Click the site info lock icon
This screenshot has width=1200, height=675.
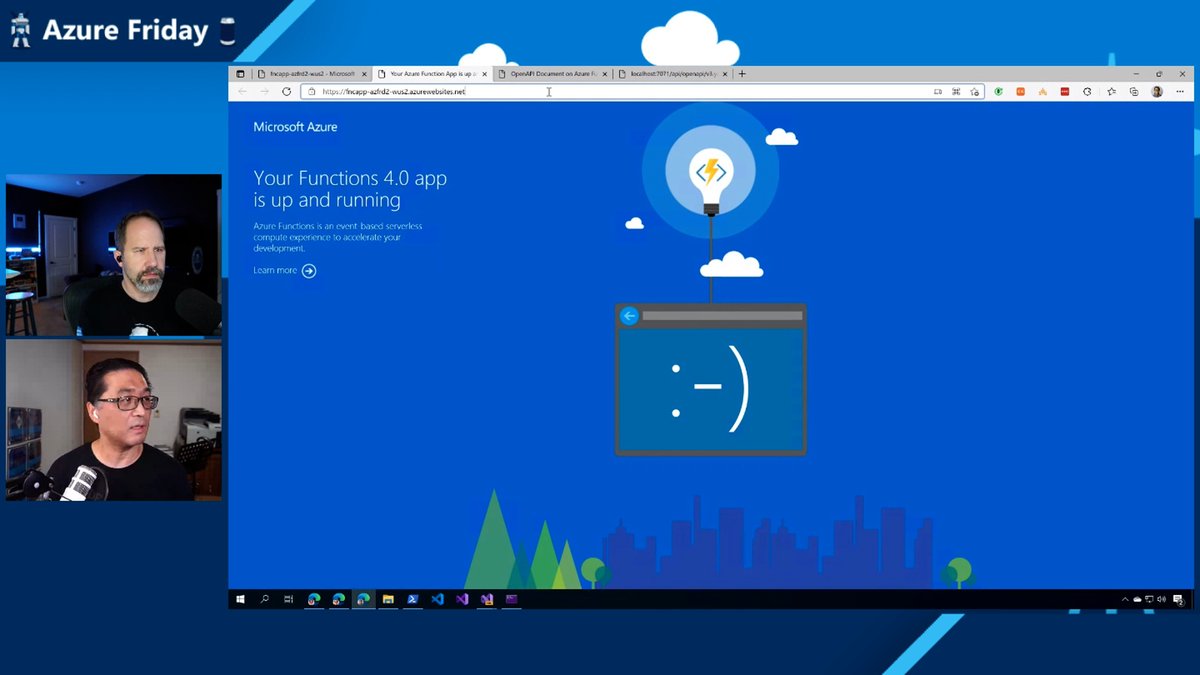[311, 91]
